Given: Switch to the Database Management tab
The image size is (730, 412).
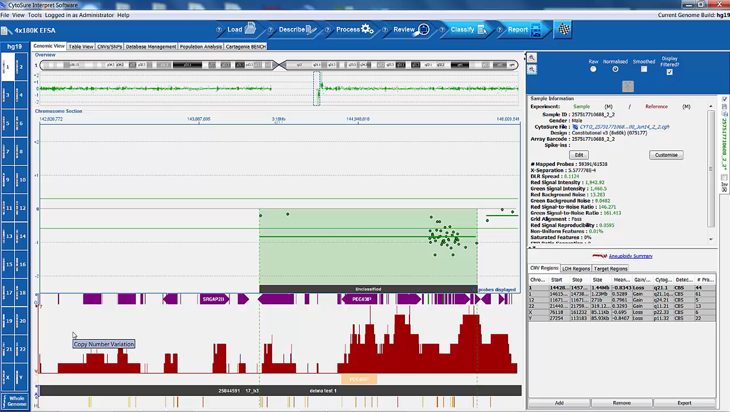Looking at the screenshot, I should [151, 47].
